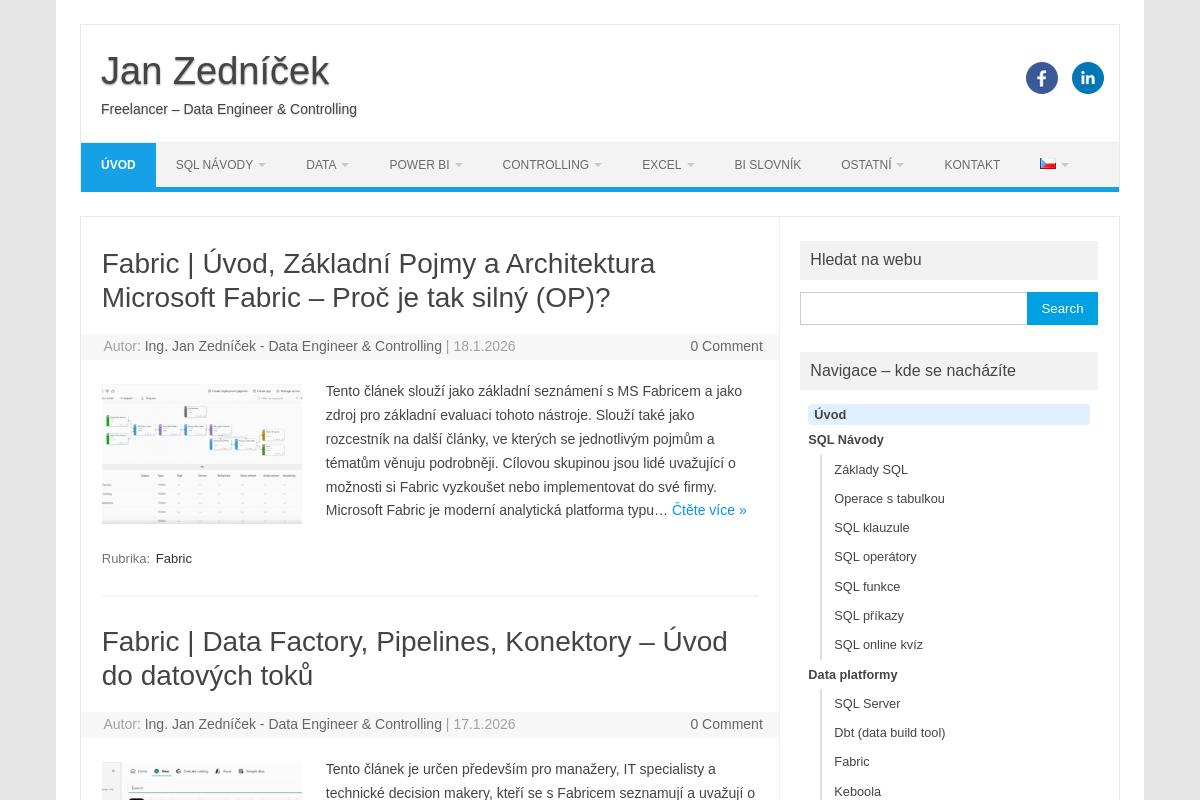1200x800 pixels.
Task: Open SQL online kvíz in sidebar
Action: [x=878, y=644]
